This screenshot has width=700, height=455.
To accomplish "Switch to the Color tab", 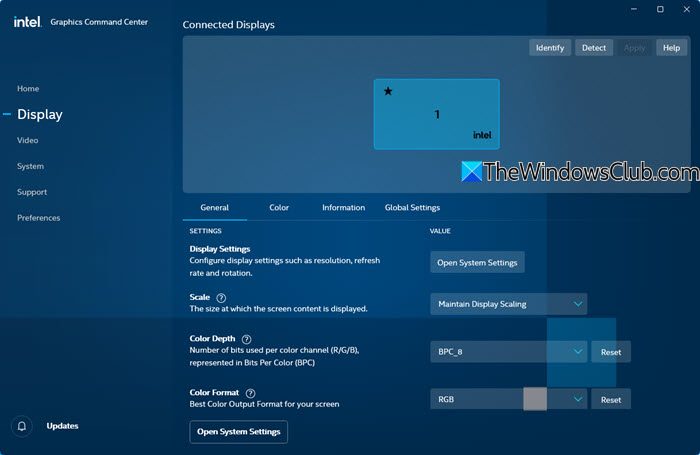I will click(x=279, y=208).
